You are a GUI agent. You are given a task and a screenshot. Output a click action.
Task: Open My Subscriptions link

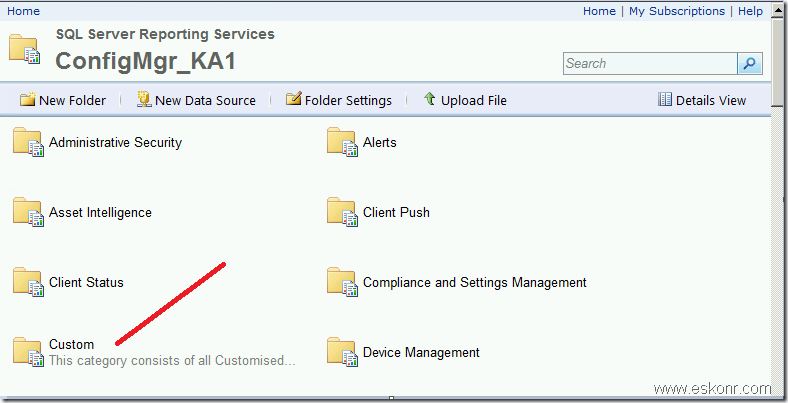point(677,11)
